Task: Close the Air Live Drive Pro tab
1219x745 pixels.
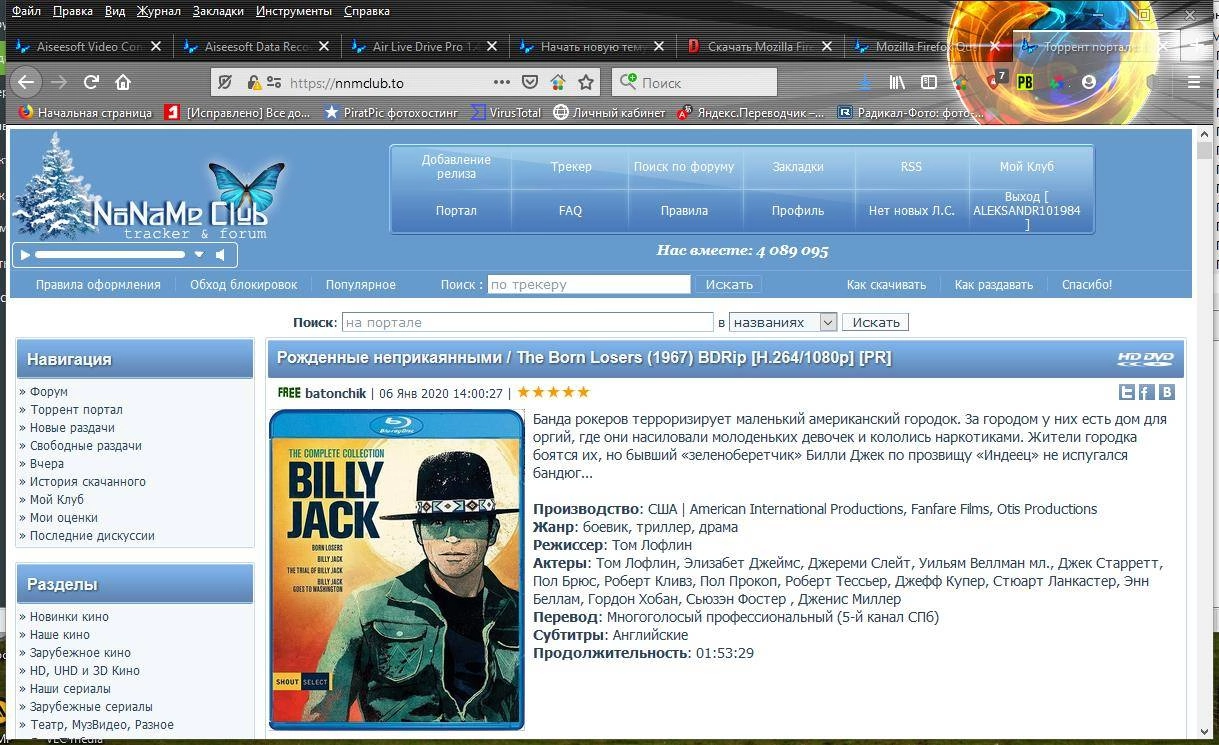Action: tap(491, 46)
